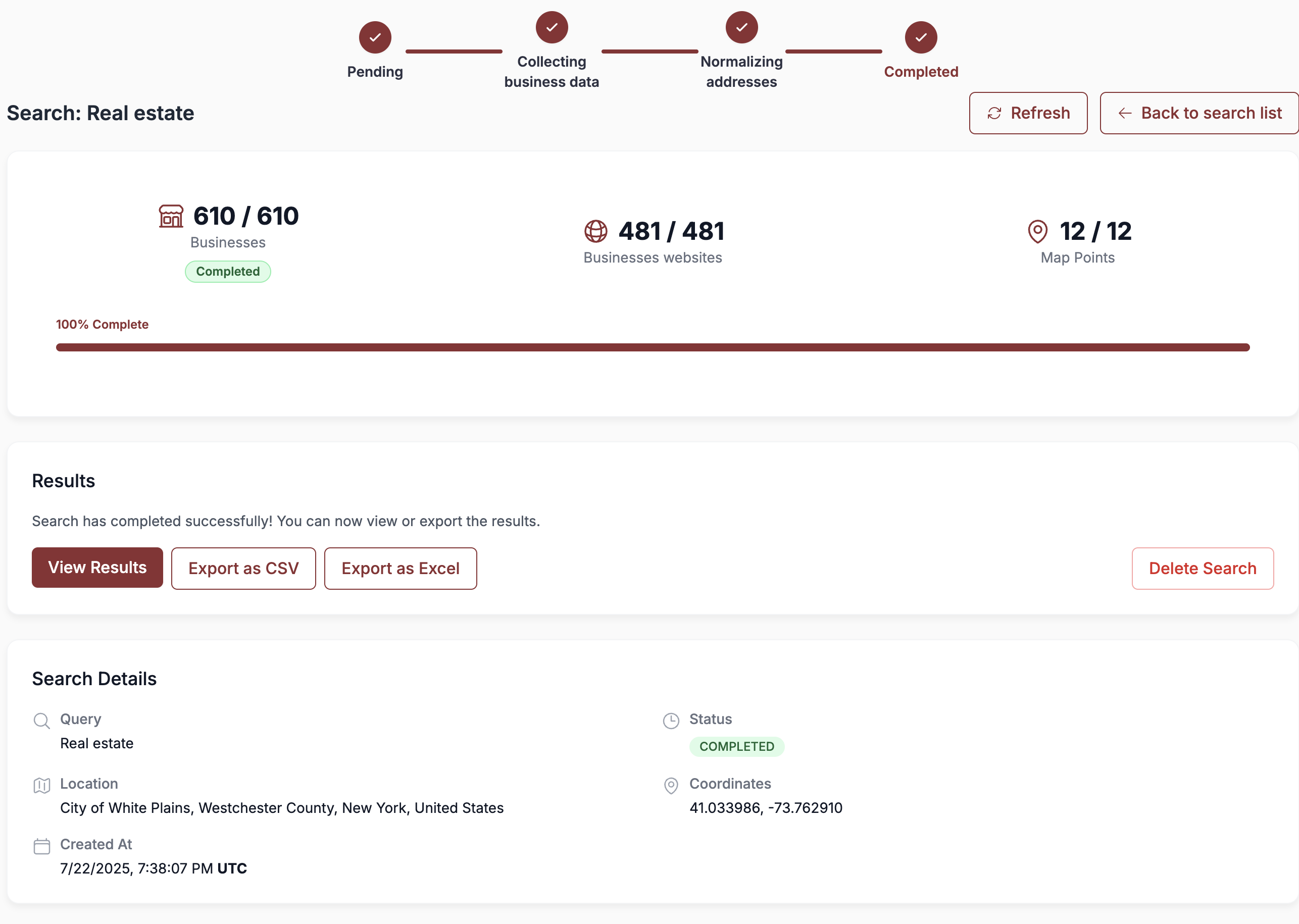Click the map pin icon beside 12 / 12
The image size is (1299, 924).
1037,231
